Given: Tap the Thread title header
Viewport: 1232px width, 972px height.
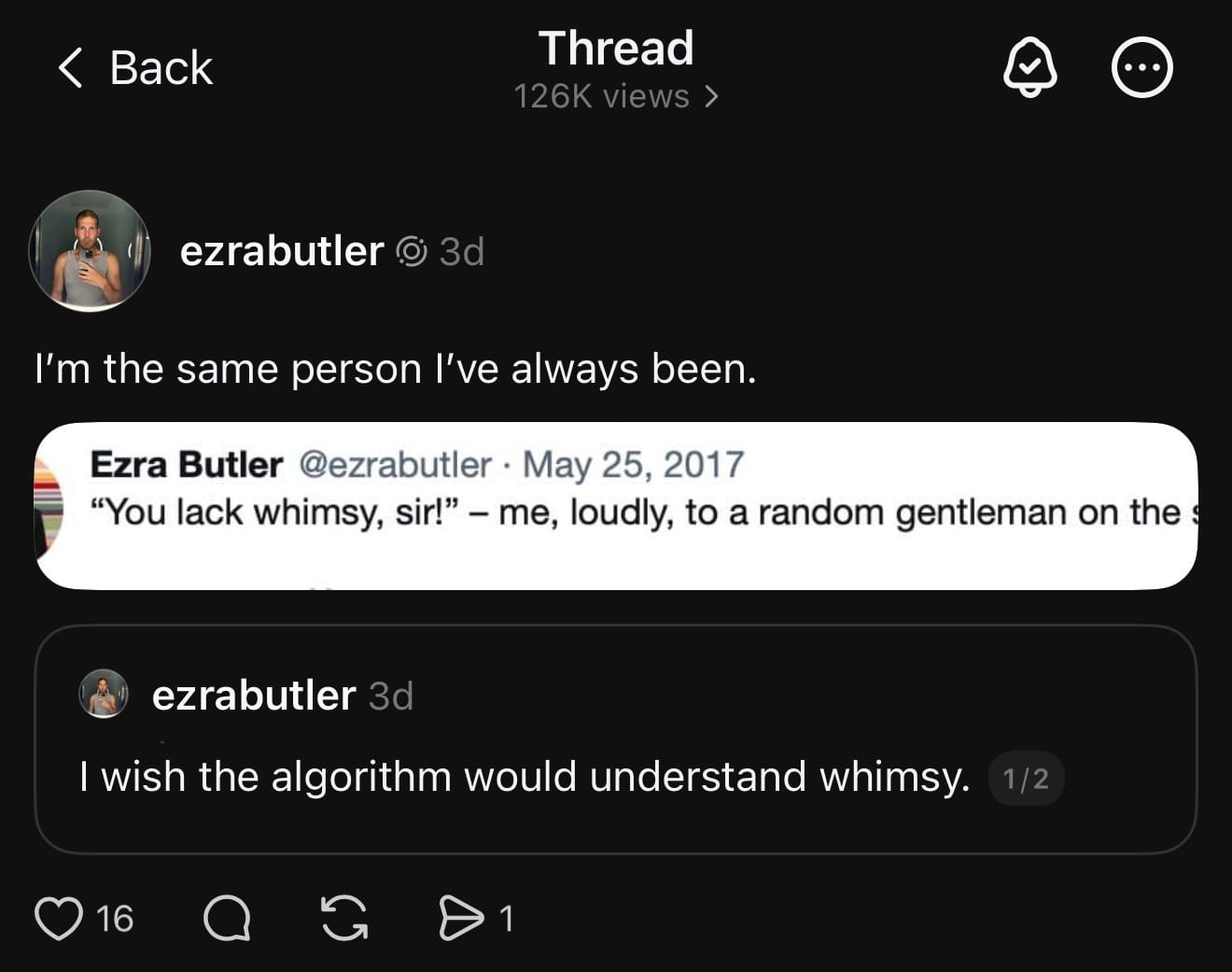Looking at the screenshot, I should click(x=616, y=49).
